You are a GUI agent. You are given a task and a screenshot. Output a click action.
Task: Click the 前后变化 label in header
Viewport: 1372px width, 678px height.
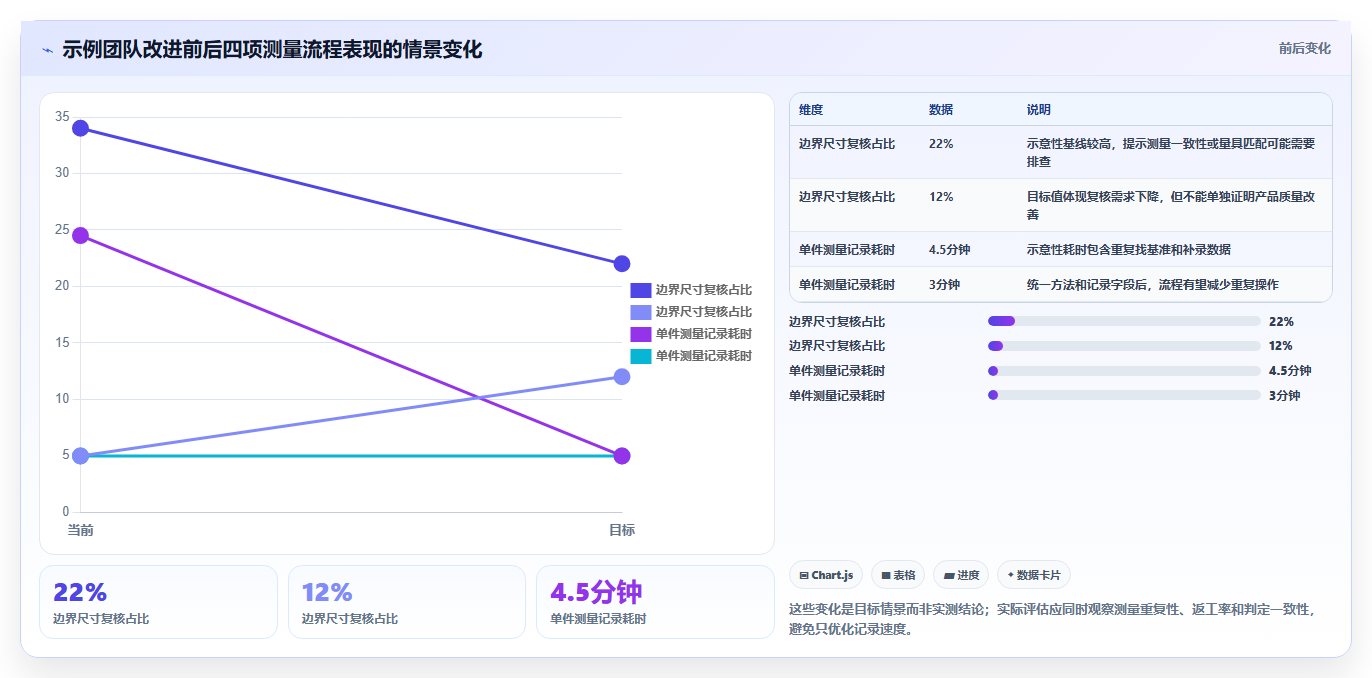[1304, 48]
